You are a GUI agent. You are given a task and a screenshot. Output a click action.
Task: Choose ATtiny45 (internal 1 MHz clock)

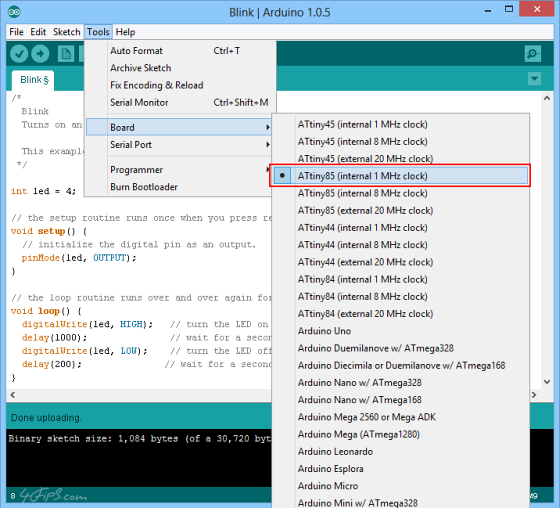coord(400,124)
